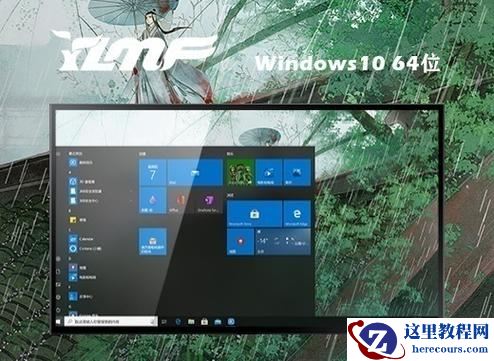
Task: Launch Movies & TV from the app list
Action: pyautogui.click(x=83, y=277)
